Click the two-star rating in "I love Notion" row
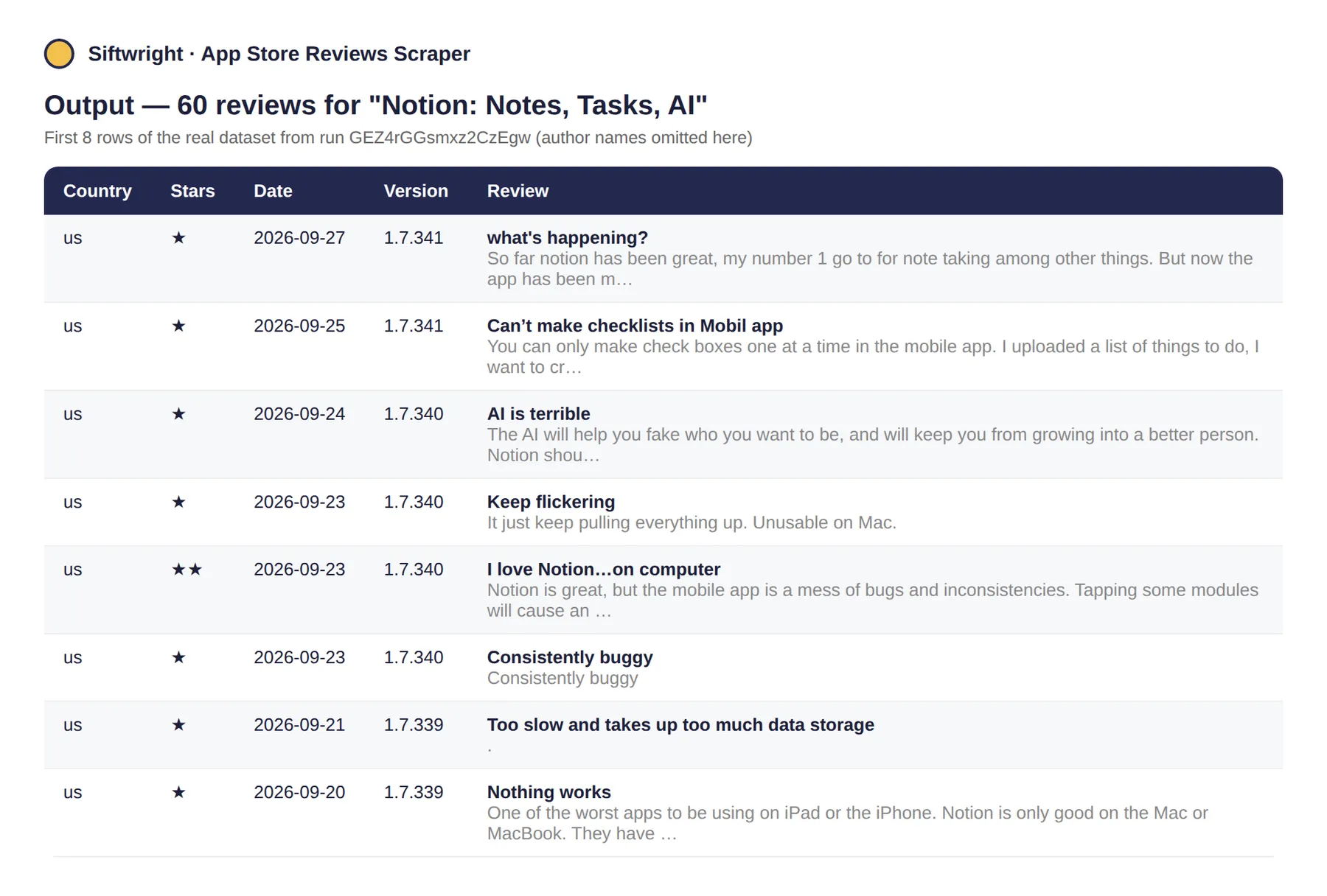Viewport: 1327px width, 896px height. [187, 570]
